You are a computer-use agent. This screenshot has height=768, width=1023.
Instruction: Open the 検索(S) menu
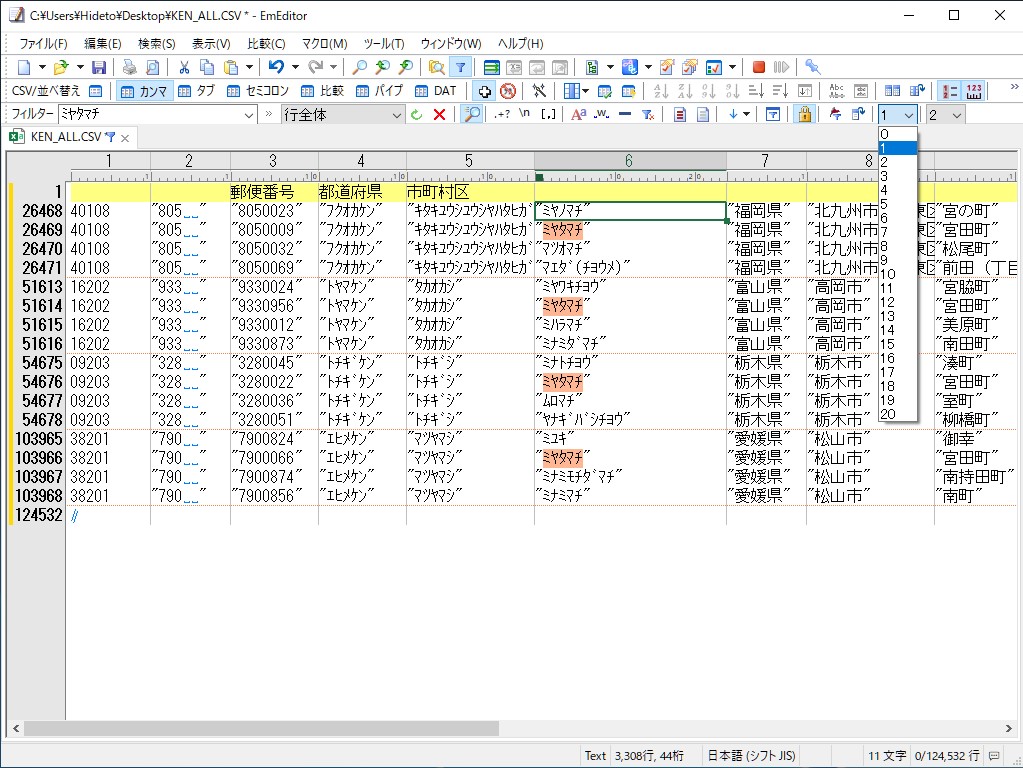(157, 44)
